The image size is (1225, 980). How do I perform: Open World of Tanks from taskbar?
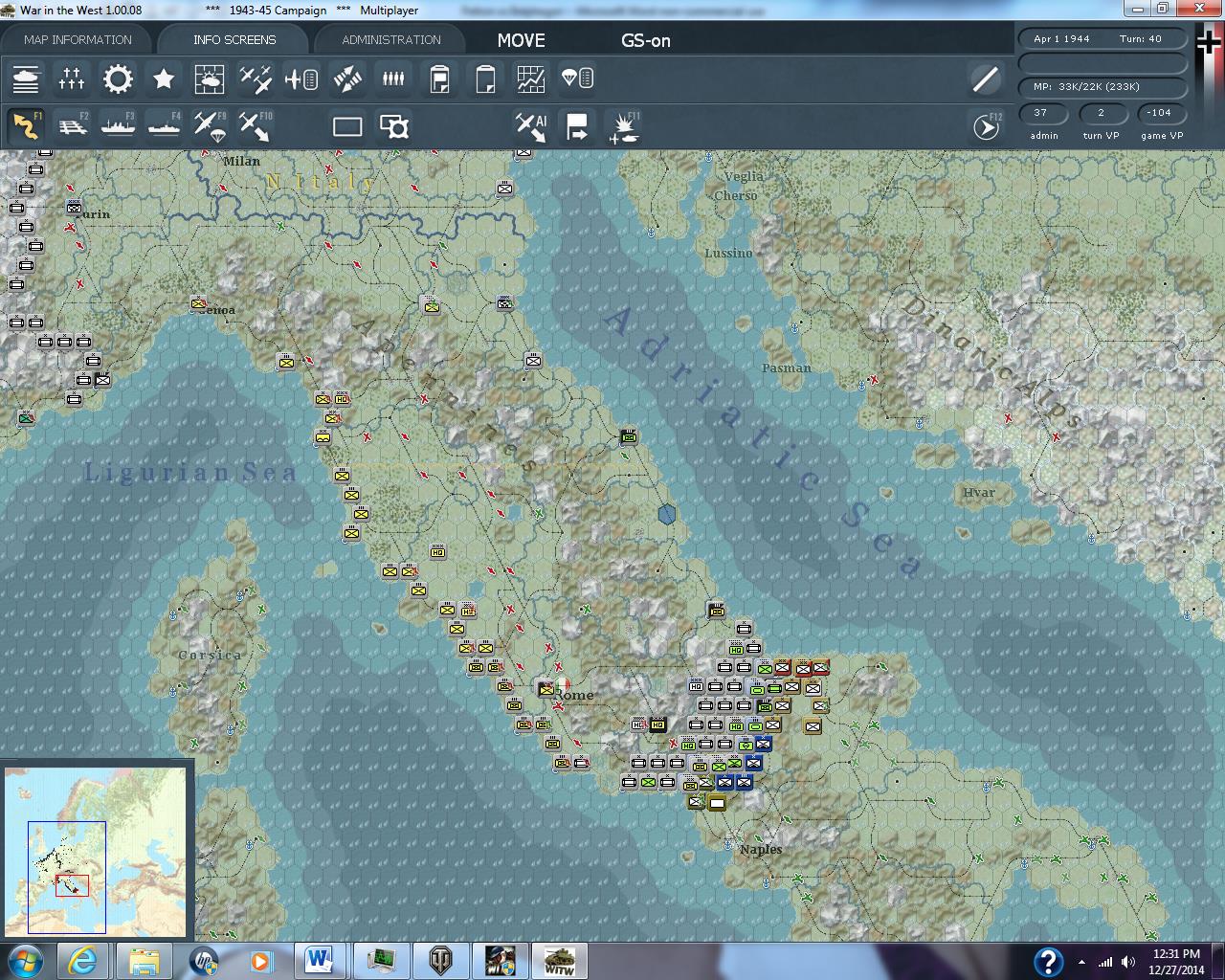(440, 961)
